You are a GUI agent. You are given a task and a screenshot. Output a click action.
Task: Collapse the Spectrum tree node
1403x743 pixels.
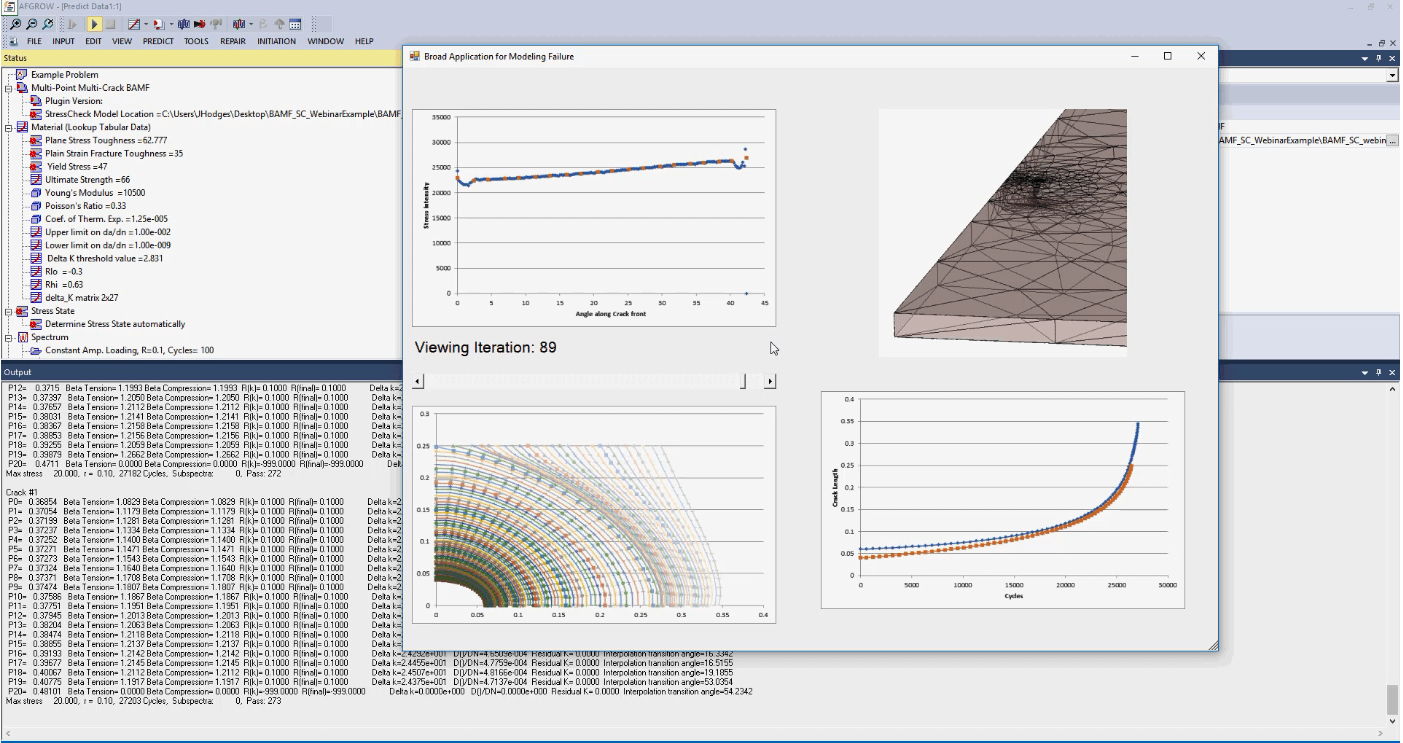(x=7, y=340)
